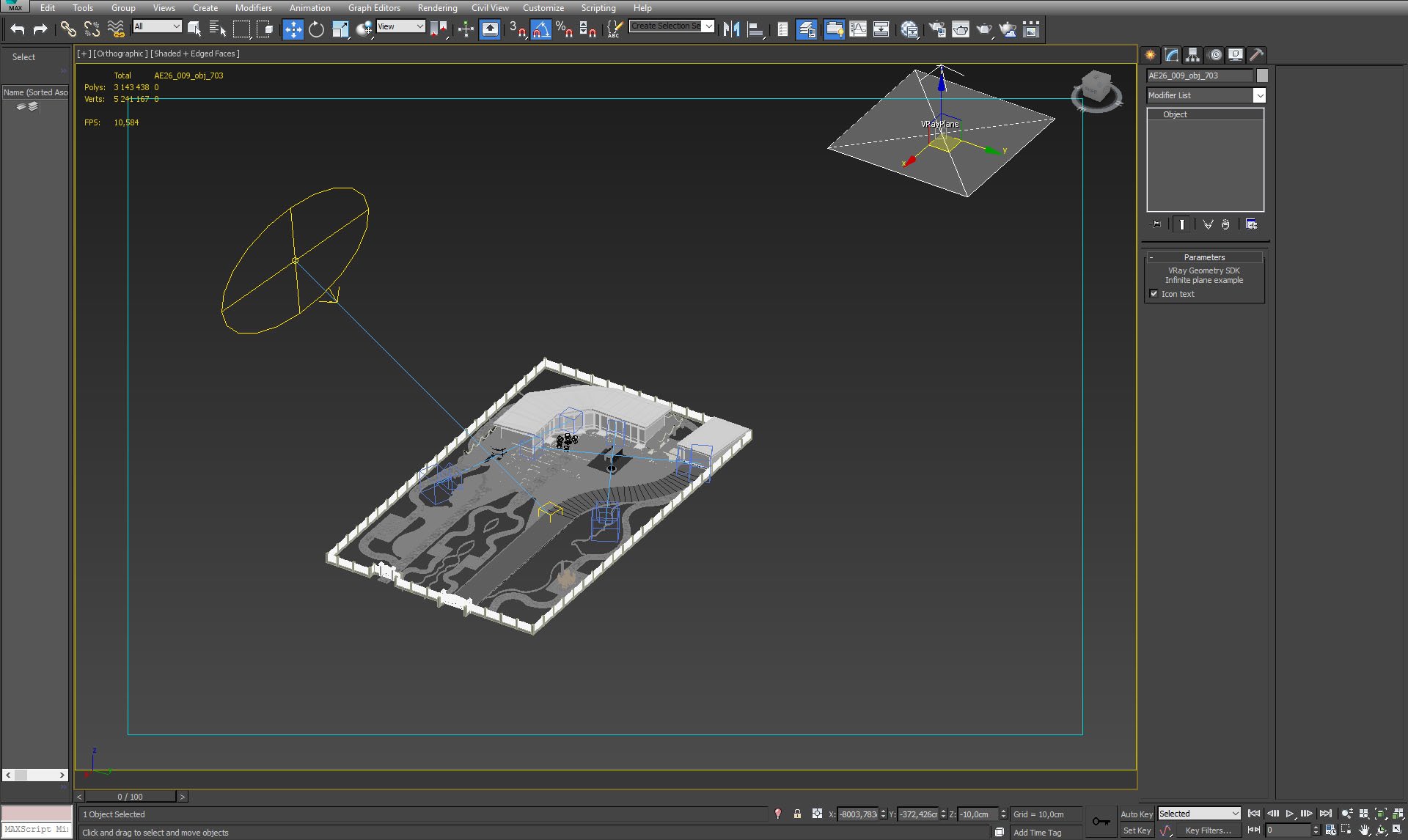The image size is (1408, 840).
Task: Toggle Icon text checkbox in Parameters
Action: 1156,293
